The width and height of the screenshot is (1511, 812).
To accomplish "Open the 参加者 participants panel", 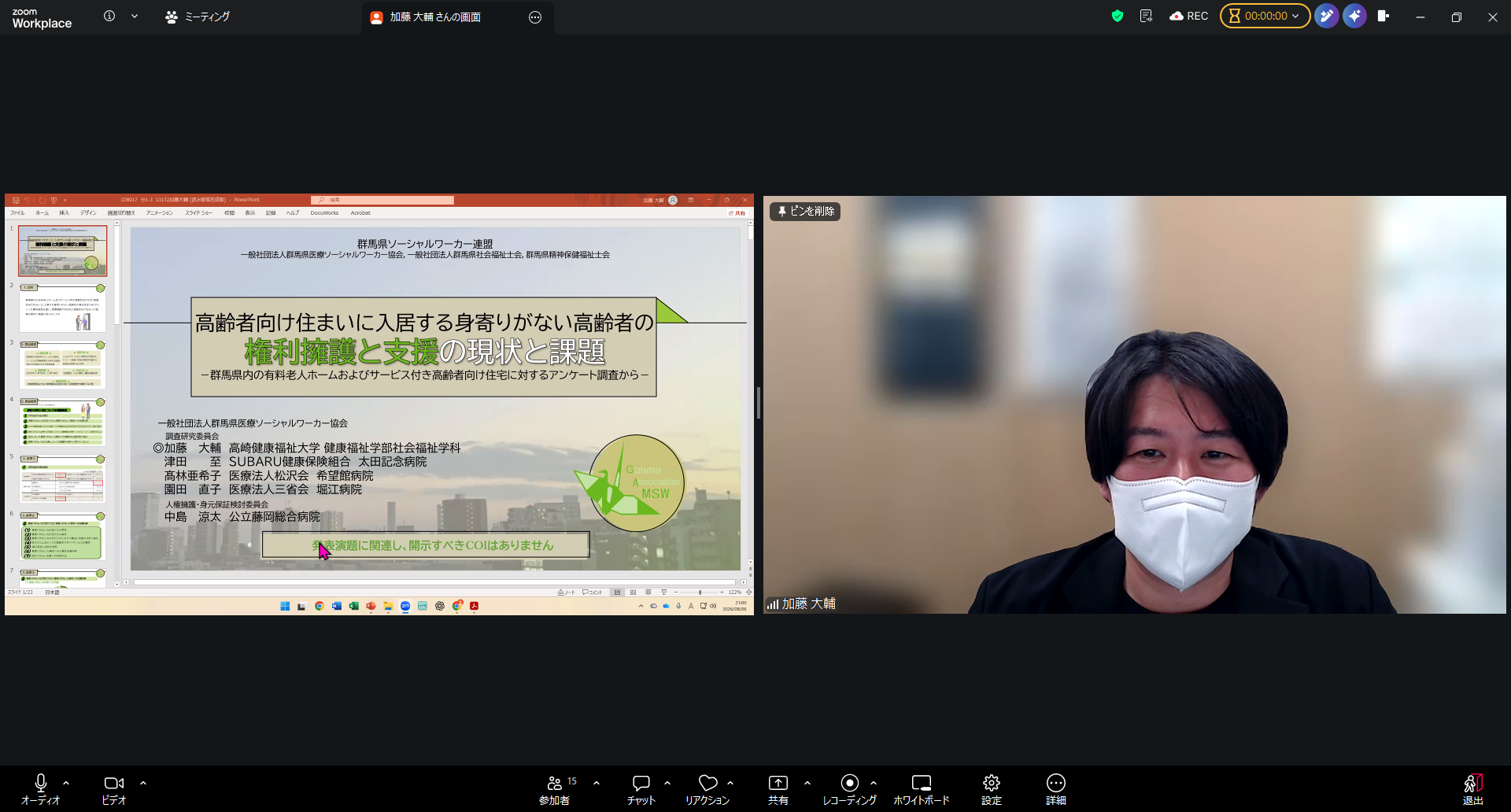I will click(555, 790).
